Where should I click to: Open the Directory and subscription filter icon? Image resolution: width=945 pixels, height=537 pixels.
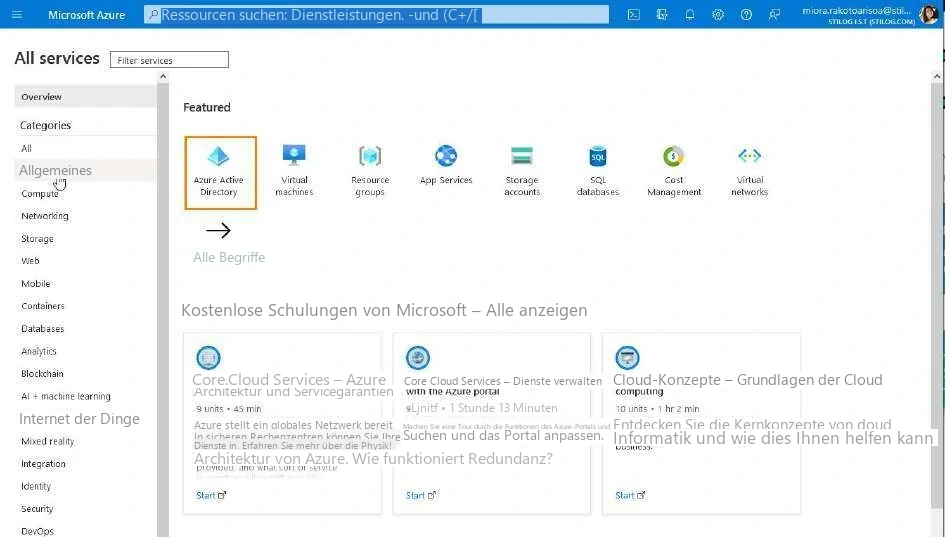[662, 14]
